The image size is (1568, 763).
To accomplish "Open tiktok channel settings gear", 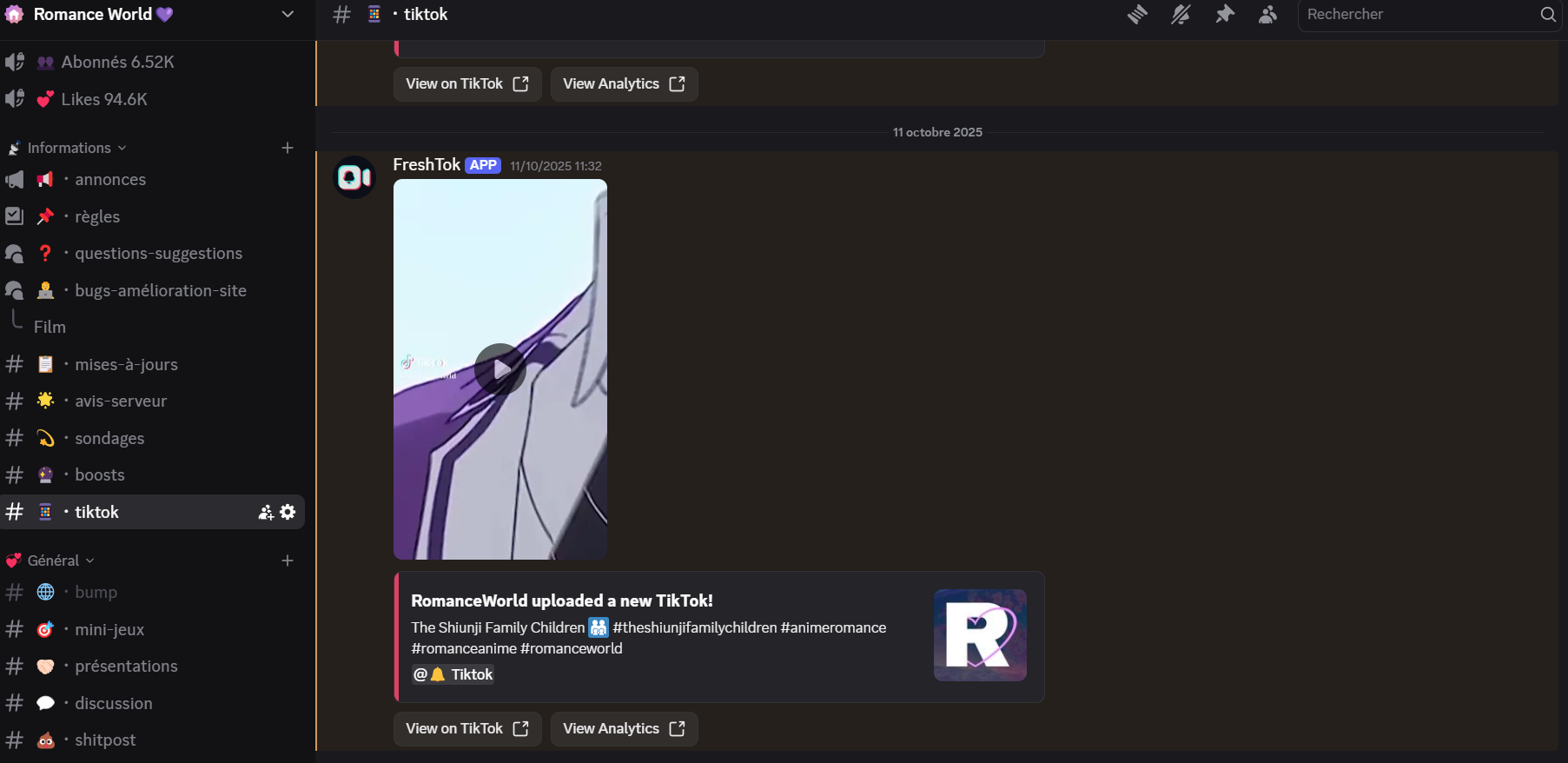I will (288, 512).
